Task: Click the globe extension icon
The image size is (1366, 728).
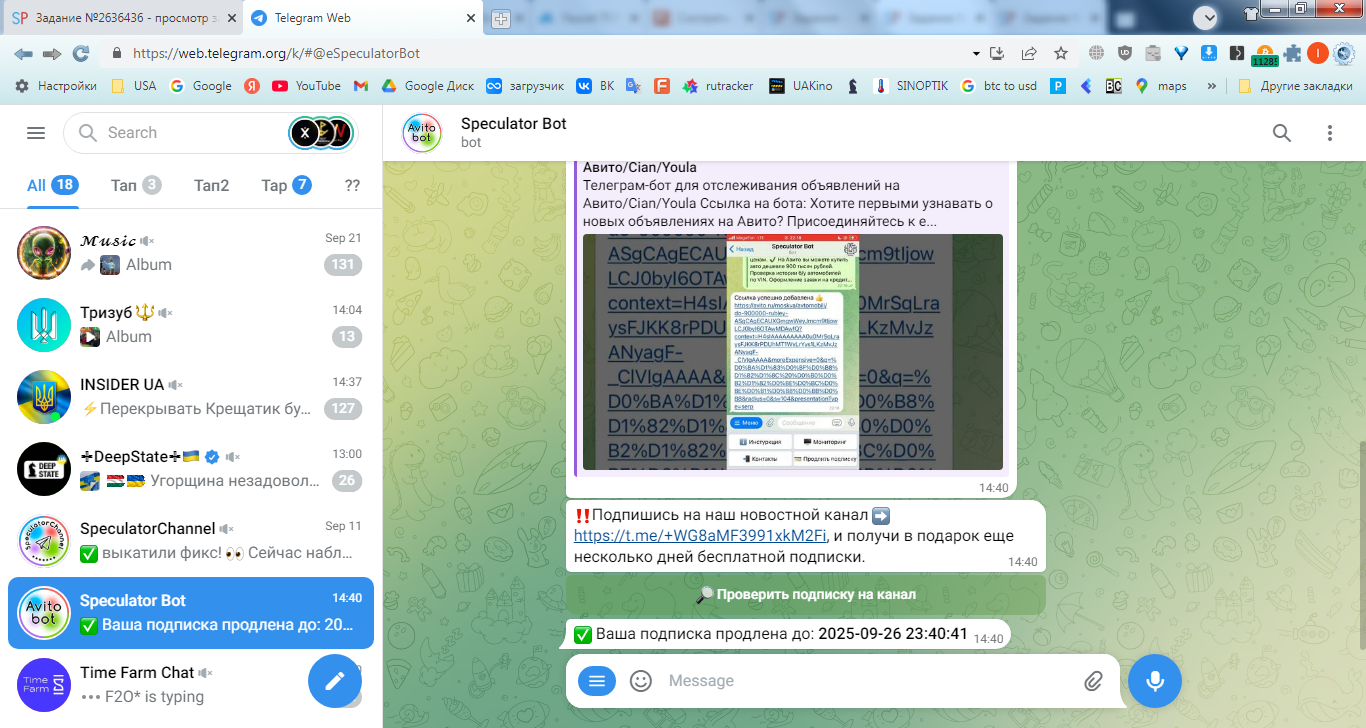Action: 1096,53
